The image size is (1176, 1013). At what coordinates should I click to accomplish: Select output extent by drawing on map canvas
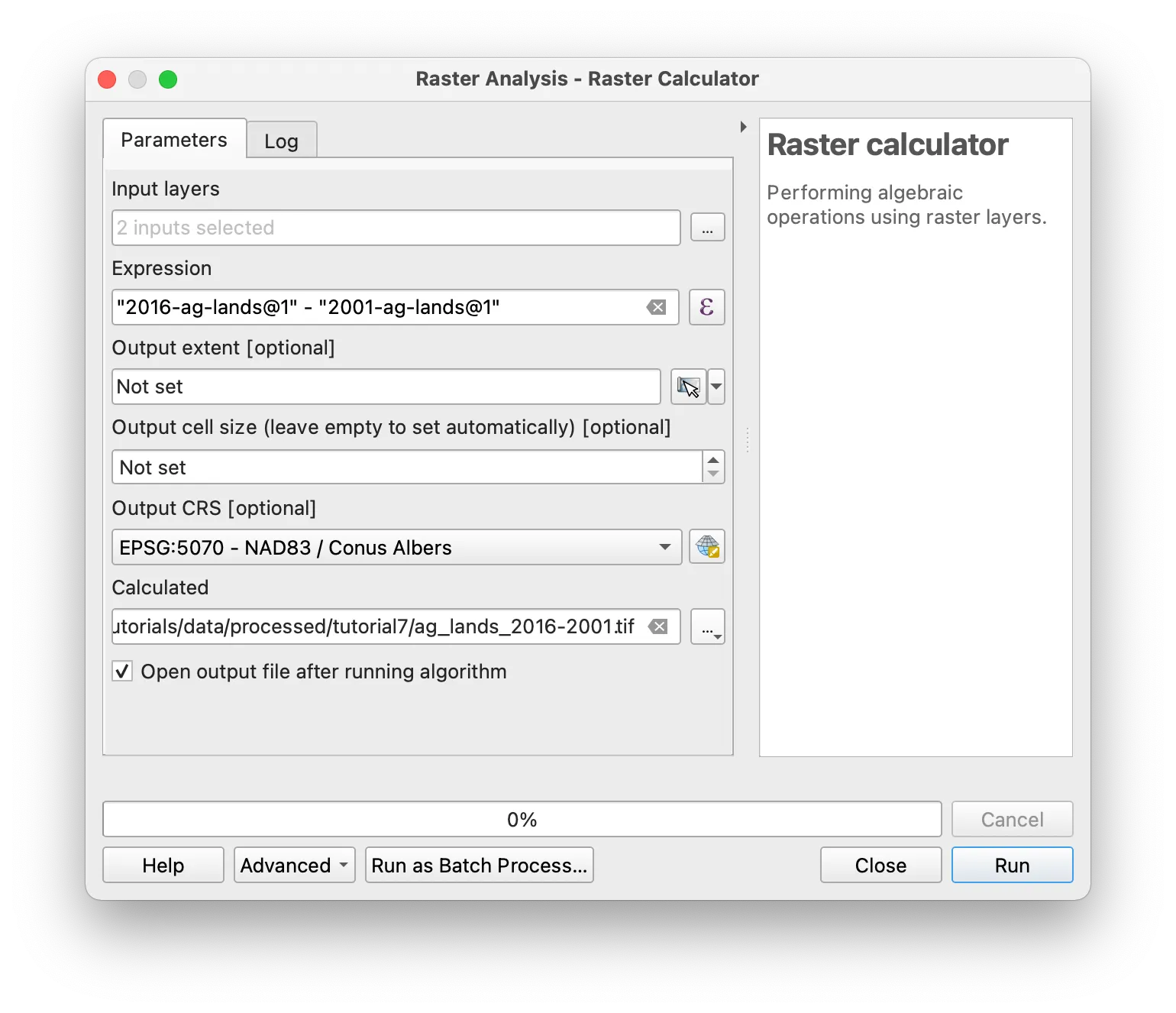(x=687, y=387)
